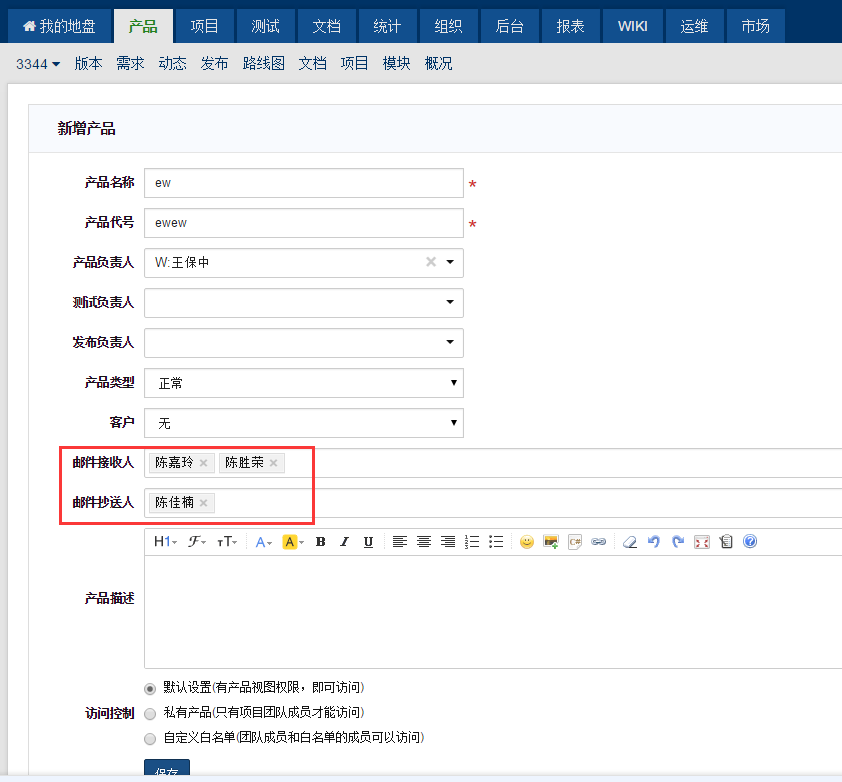Viewport: 842px width, 782px height.
Task: Center align text in description editor
Action: pos(424,541)
